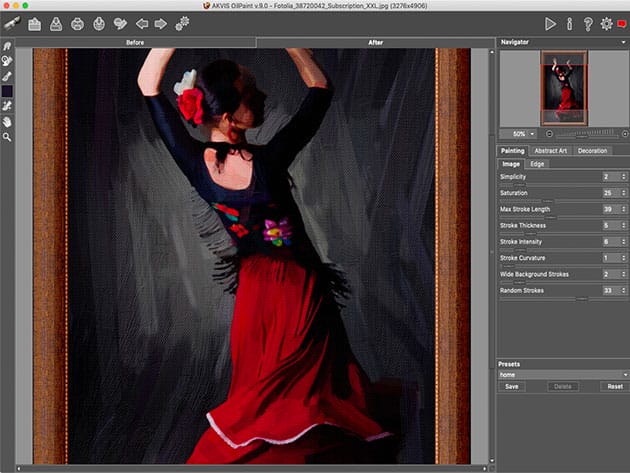Click the Run processing play button

coord(550,23)
